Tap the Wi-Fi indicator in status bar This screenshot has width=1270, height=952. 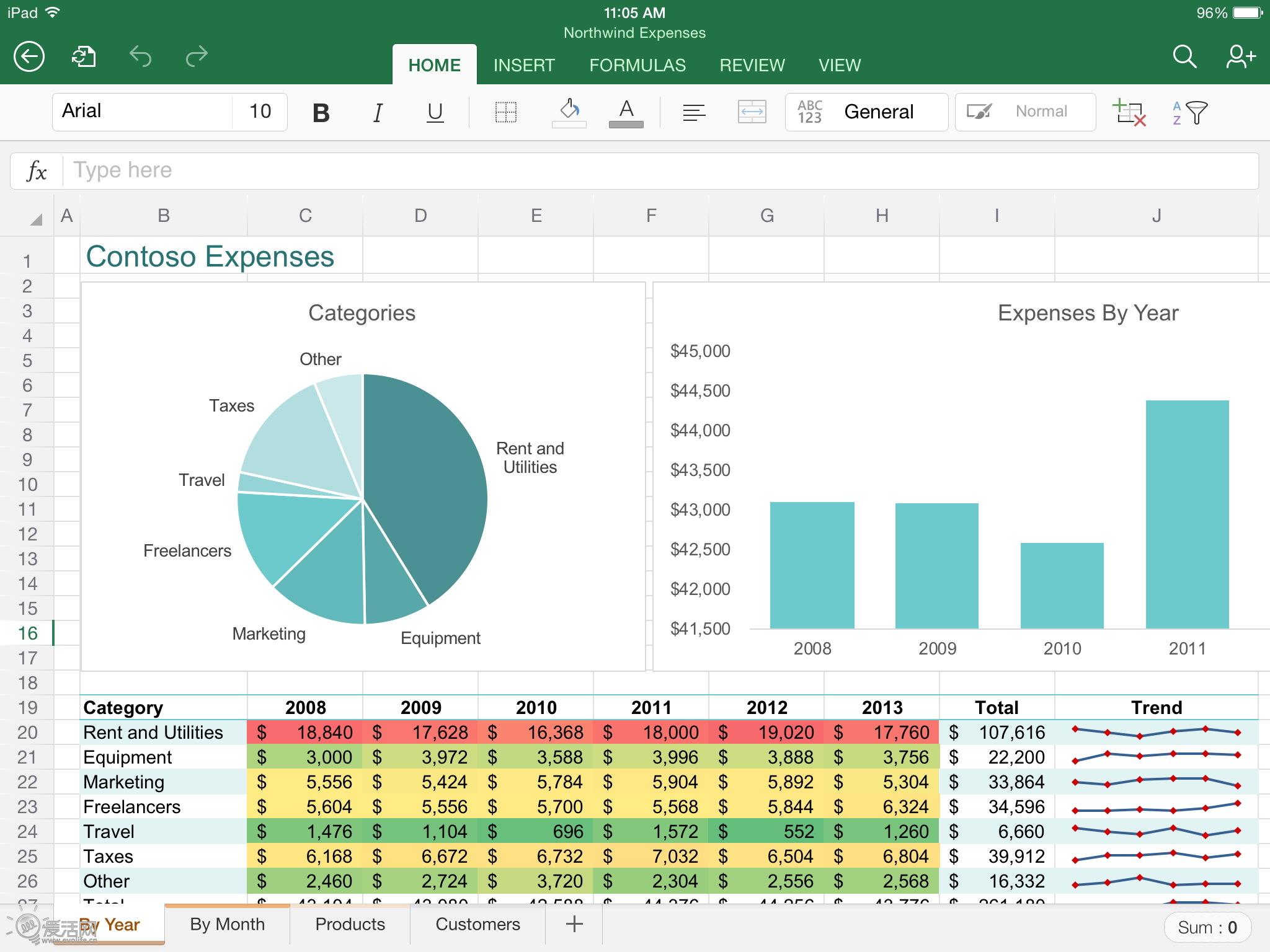click(x=52, y=12)
